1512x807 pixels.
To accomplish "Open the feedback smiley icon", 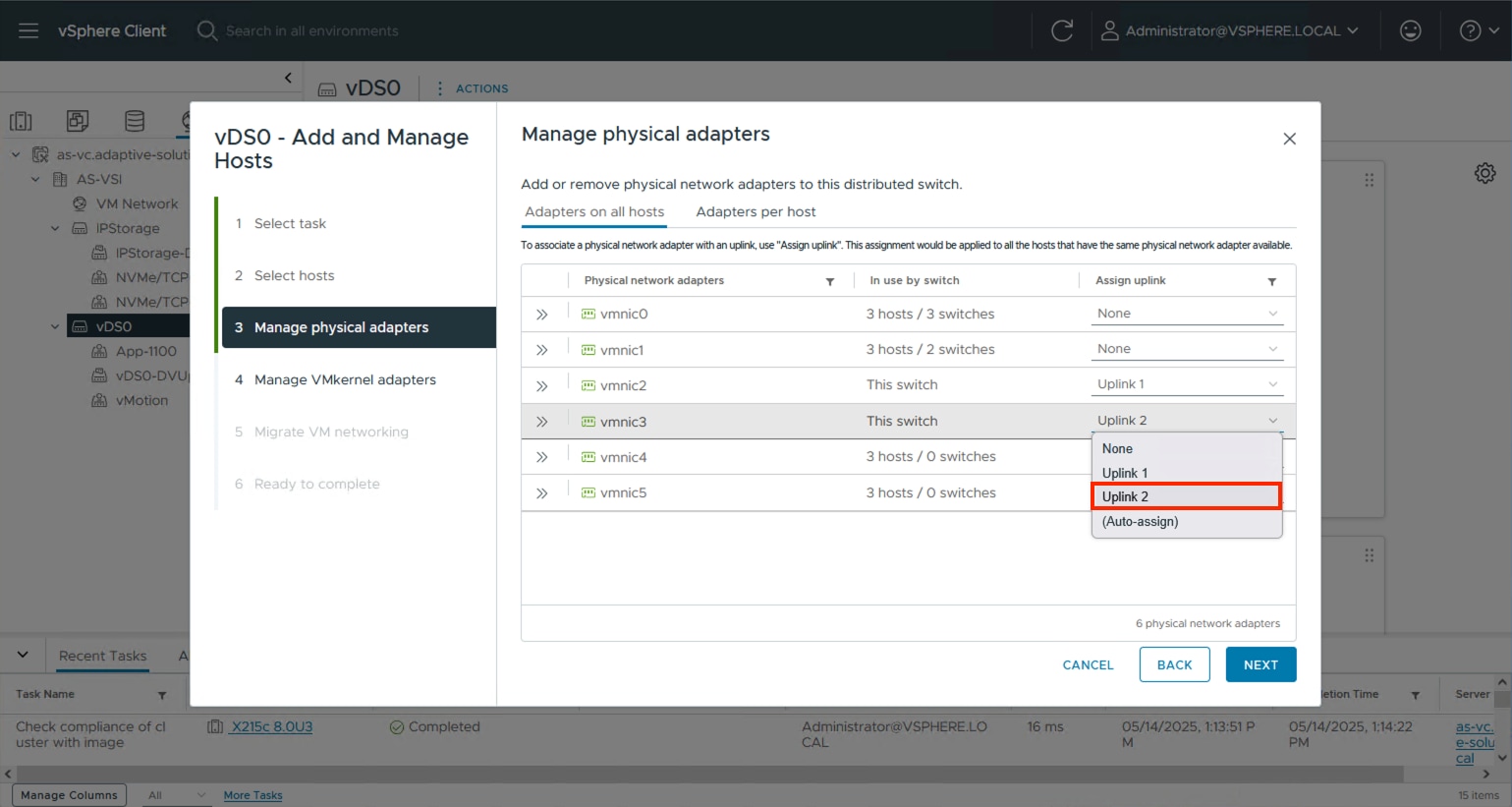I will [x=1410, y=30].
